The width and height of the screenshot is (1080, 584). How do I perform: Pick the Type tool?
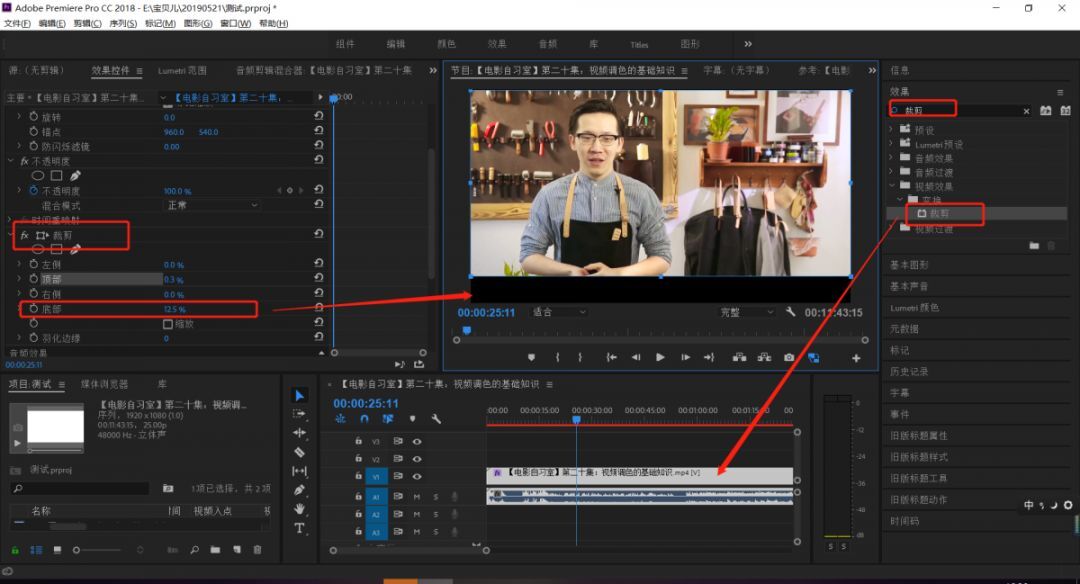(x=299, y=528)
